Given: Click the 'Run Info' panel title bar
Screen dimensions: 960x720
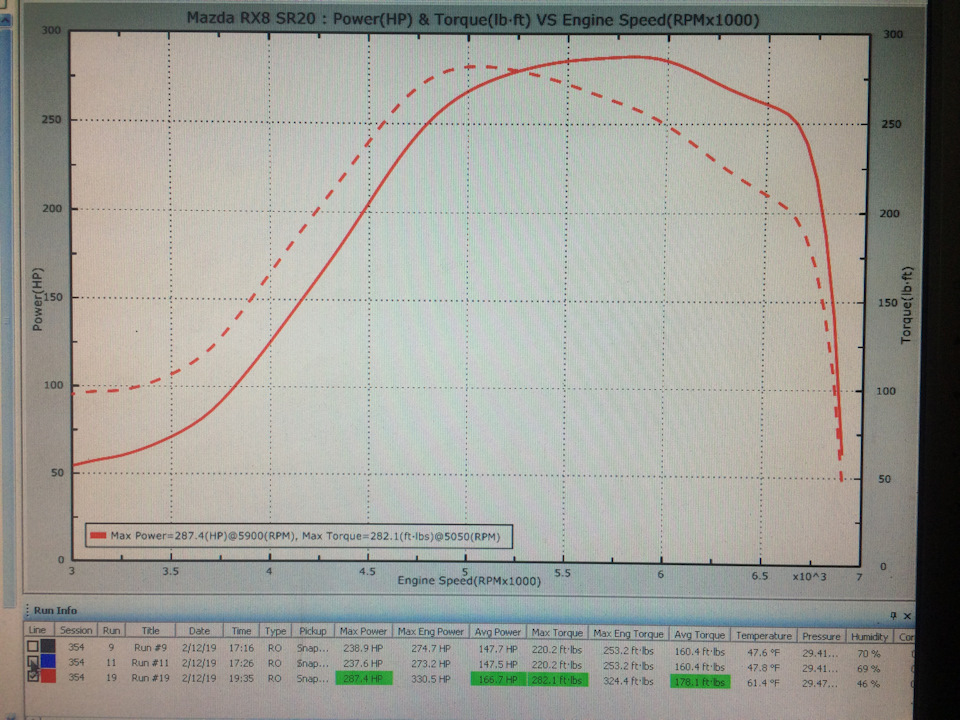Looking at the screenshot, I should tap(469, 611).
